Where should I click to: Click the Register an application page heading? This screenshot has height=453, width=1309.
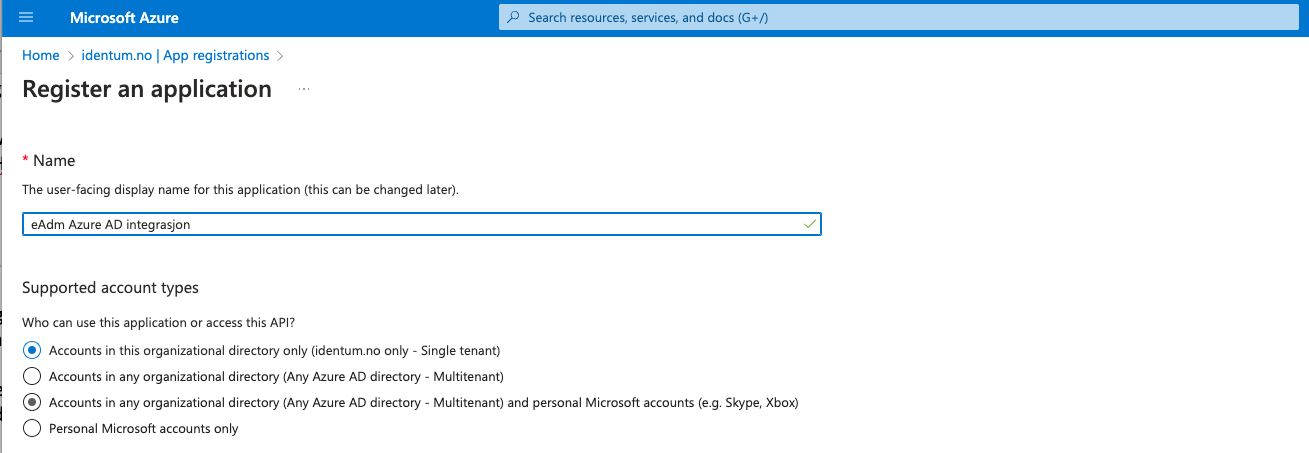coord(147,89)
